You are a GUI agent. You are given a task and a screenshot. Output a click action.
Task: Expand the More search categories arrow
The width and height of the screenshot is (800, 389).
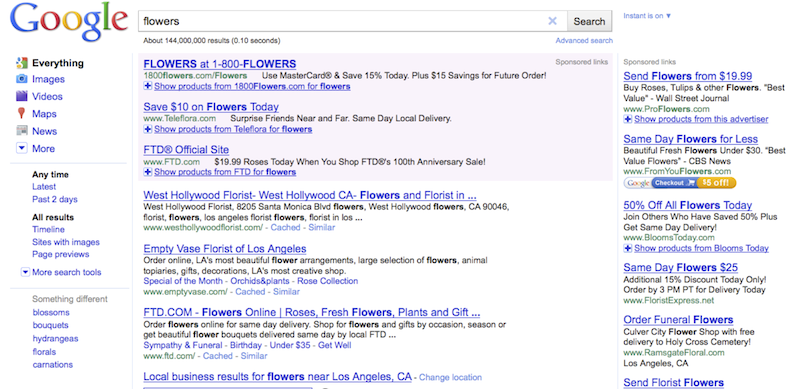[x=21, y=148]
